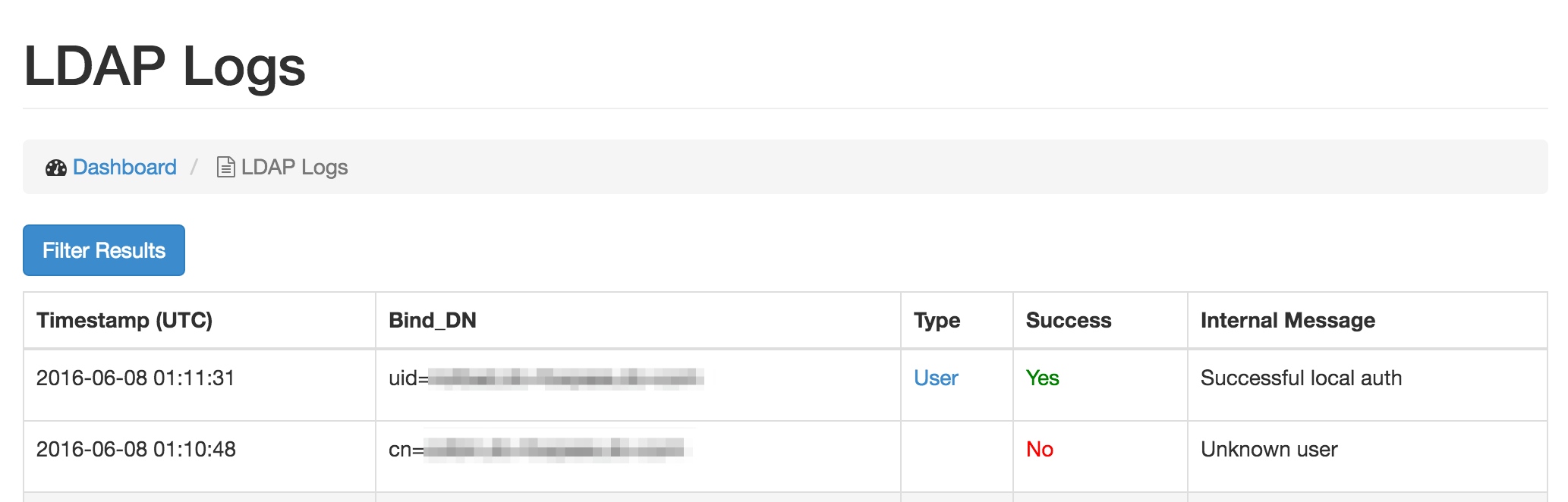This screenshot has width=1568, height=502.
Task: Open the User type link in the first row
Action: pos(936,378)
